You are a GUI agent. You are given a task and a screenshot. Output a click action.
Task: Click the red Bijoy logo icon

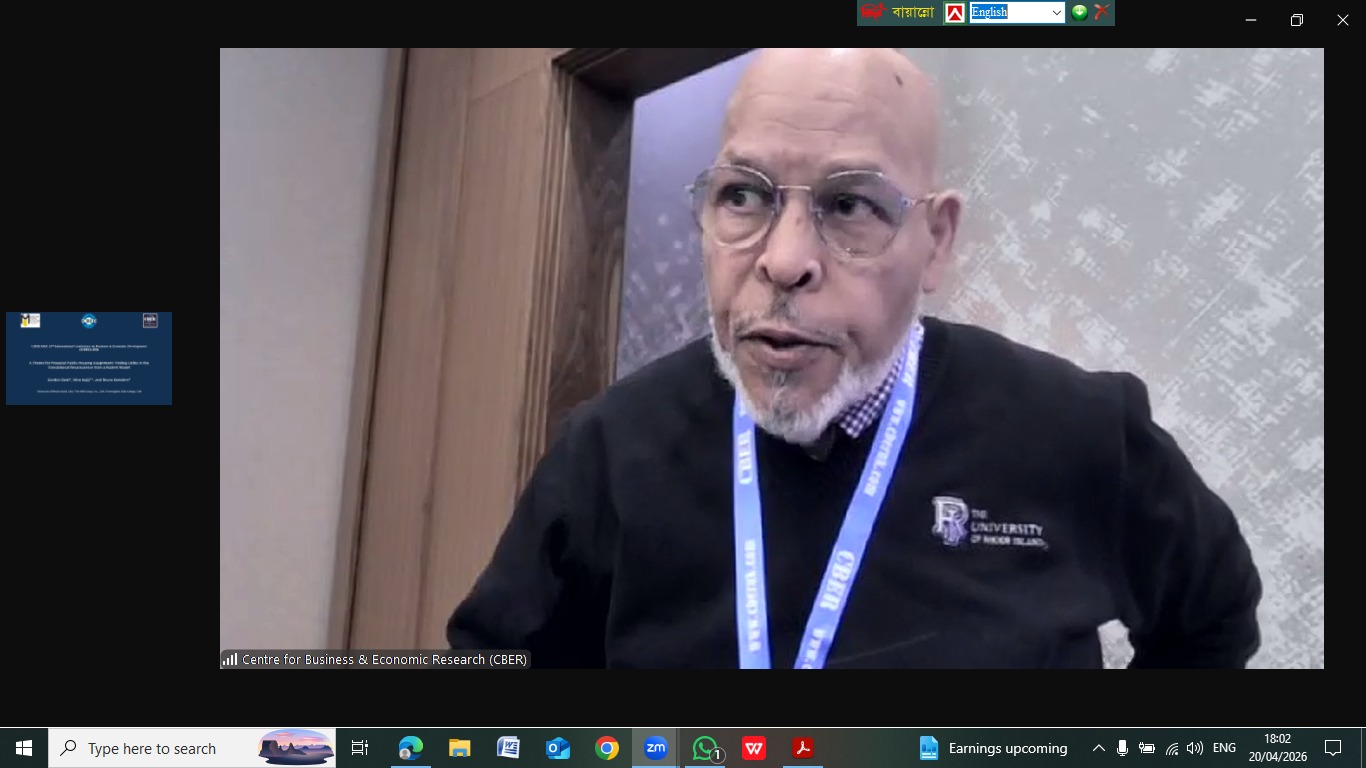[873, 13]
